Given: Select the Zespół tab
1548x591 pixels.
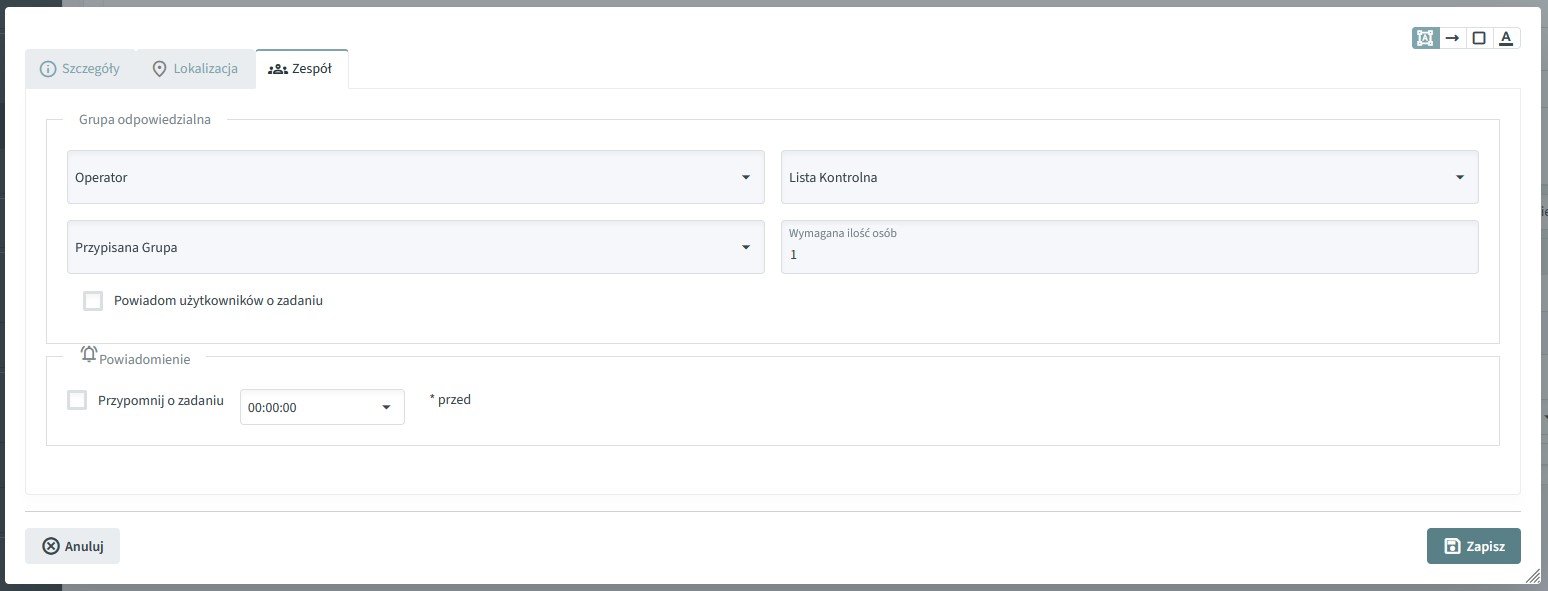Looking at the screenshot, I should click(301, 69).
